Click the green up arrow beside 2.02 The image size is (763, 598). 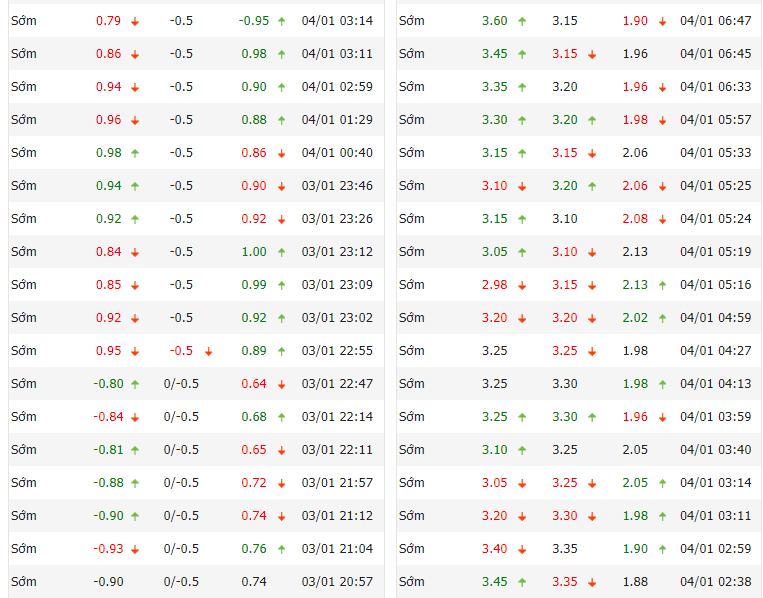(x=662, y=318)
